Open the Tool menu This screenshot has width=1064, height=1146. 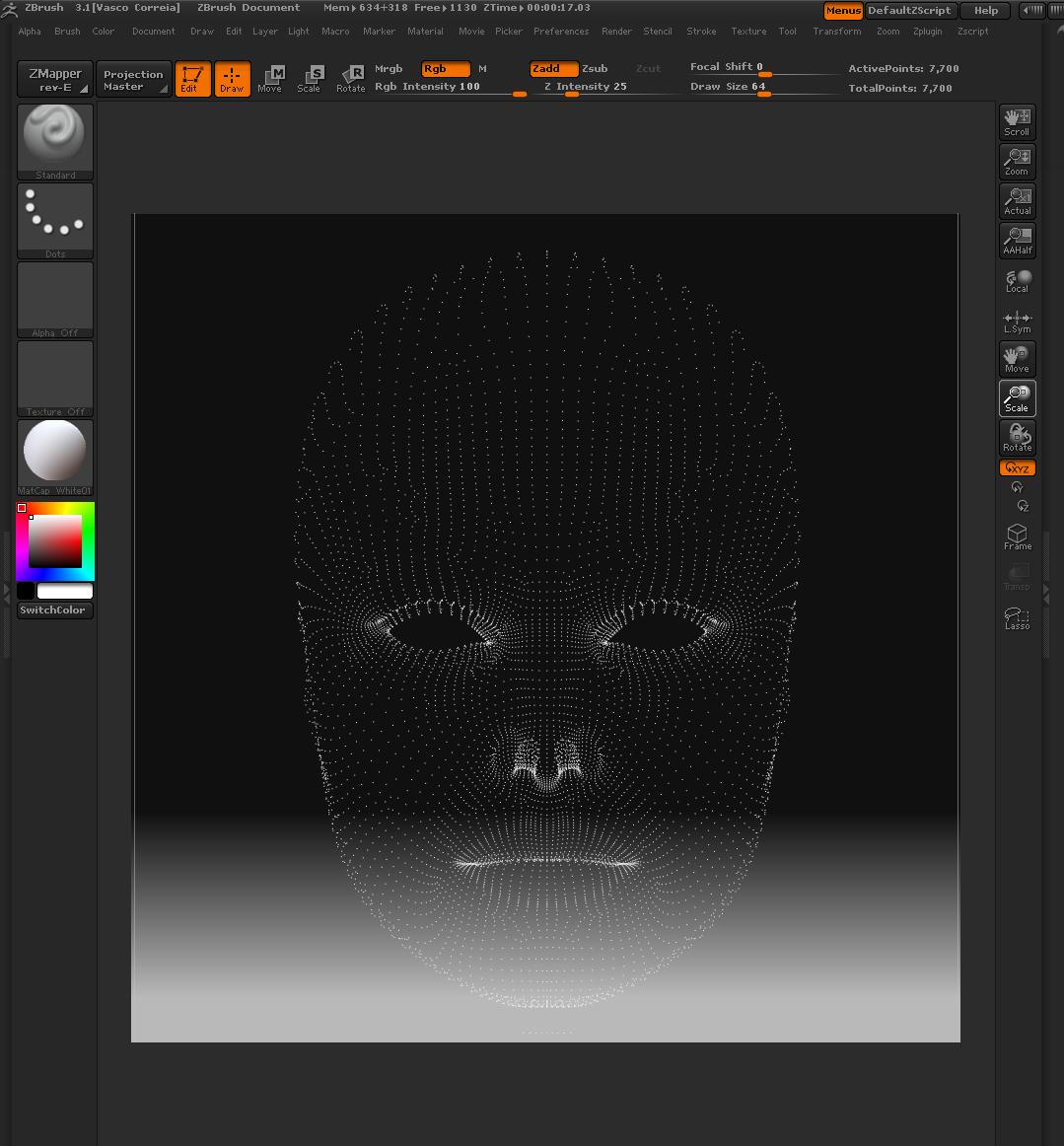click(x=787, y=32)
